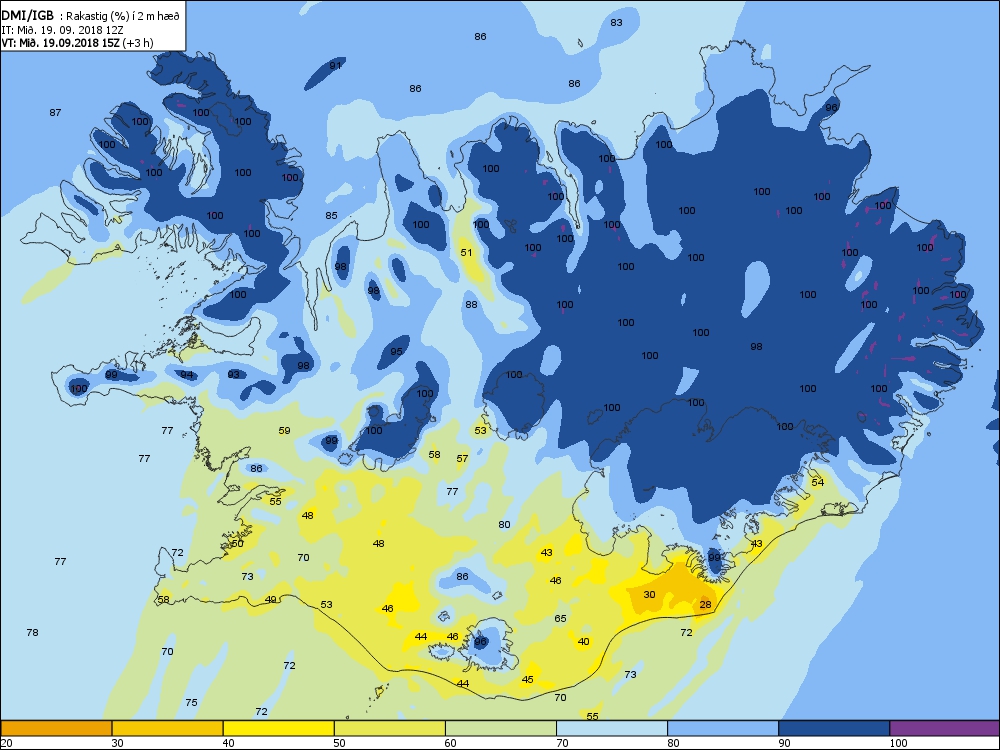Viewport: 1000px width, 750px height.
Task: Click the value '75' over the southern sea
Action: (x=191, y=703)
